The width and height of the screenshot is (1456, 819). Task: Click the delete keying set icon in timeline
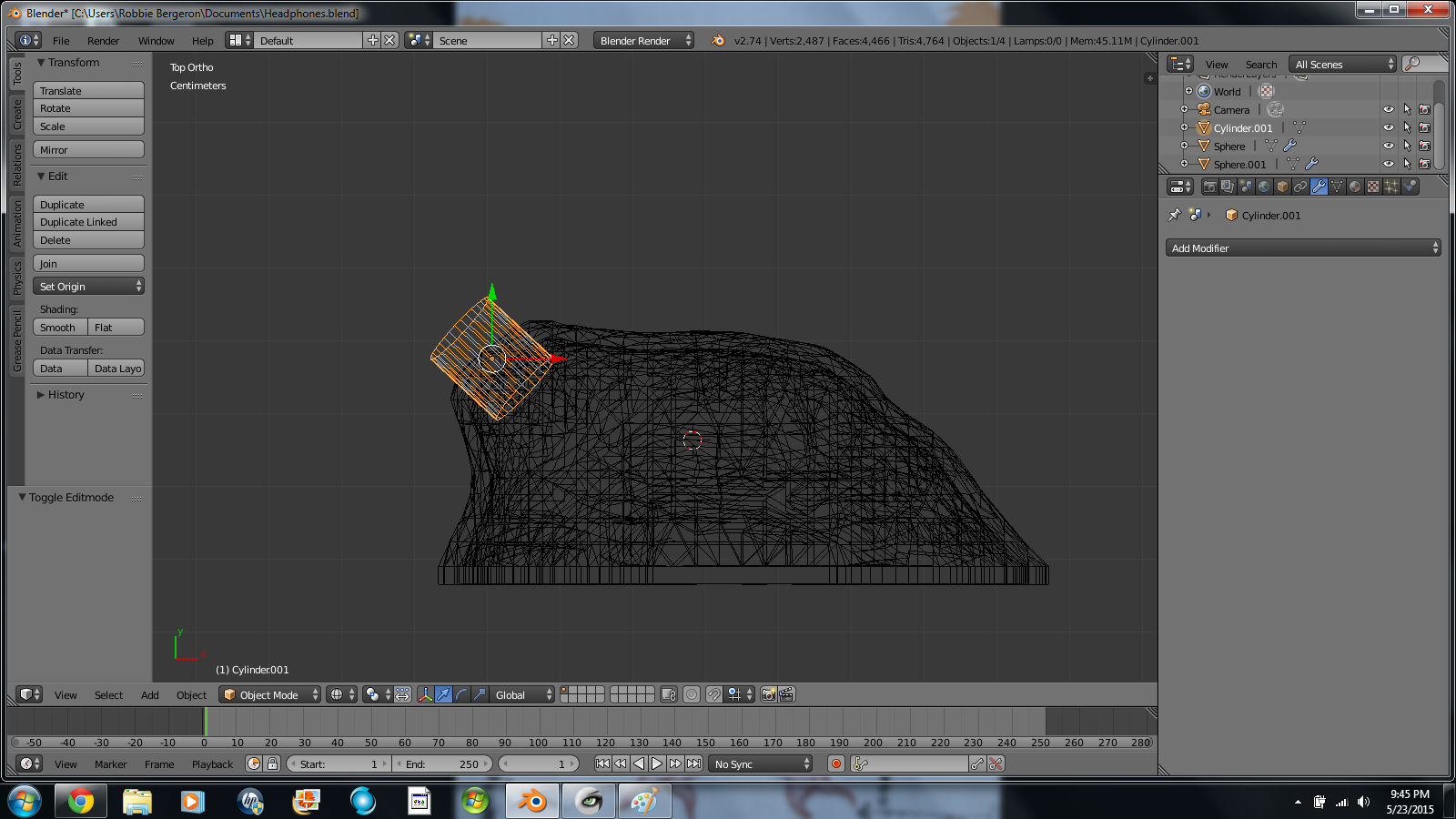(996, 763)
